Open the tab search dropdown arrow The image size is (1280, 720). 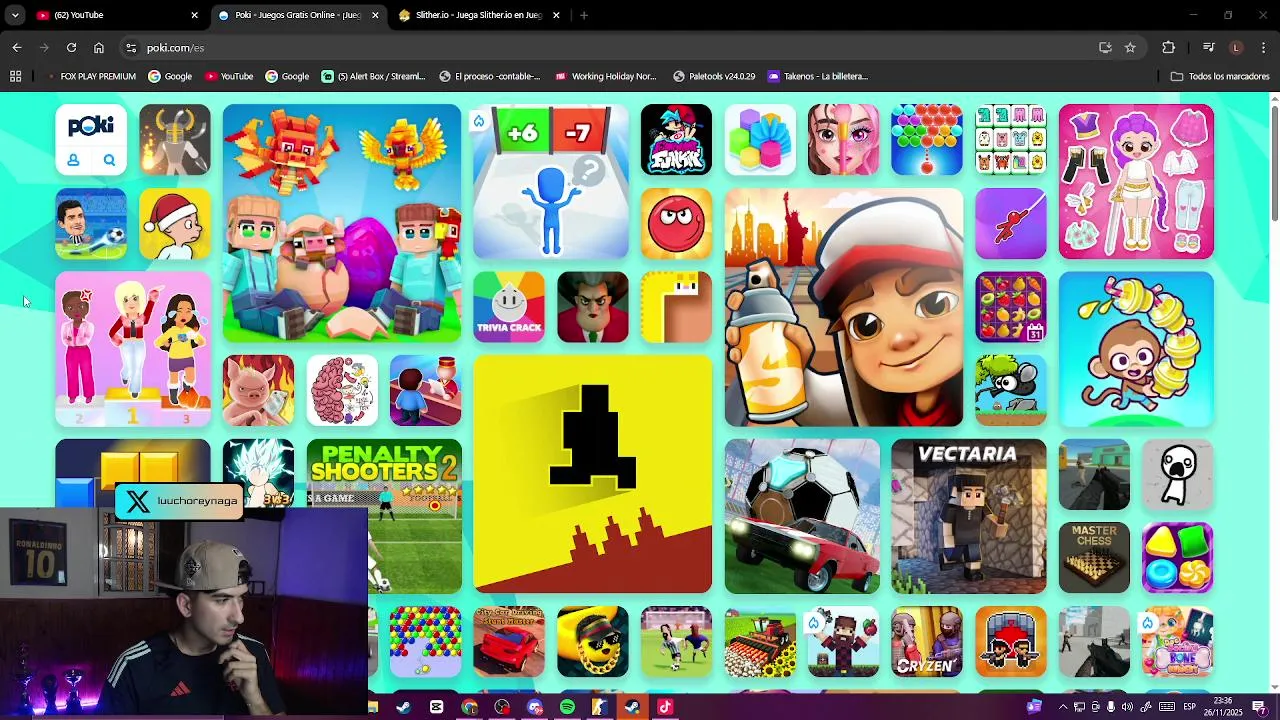[x=14, y=15]
